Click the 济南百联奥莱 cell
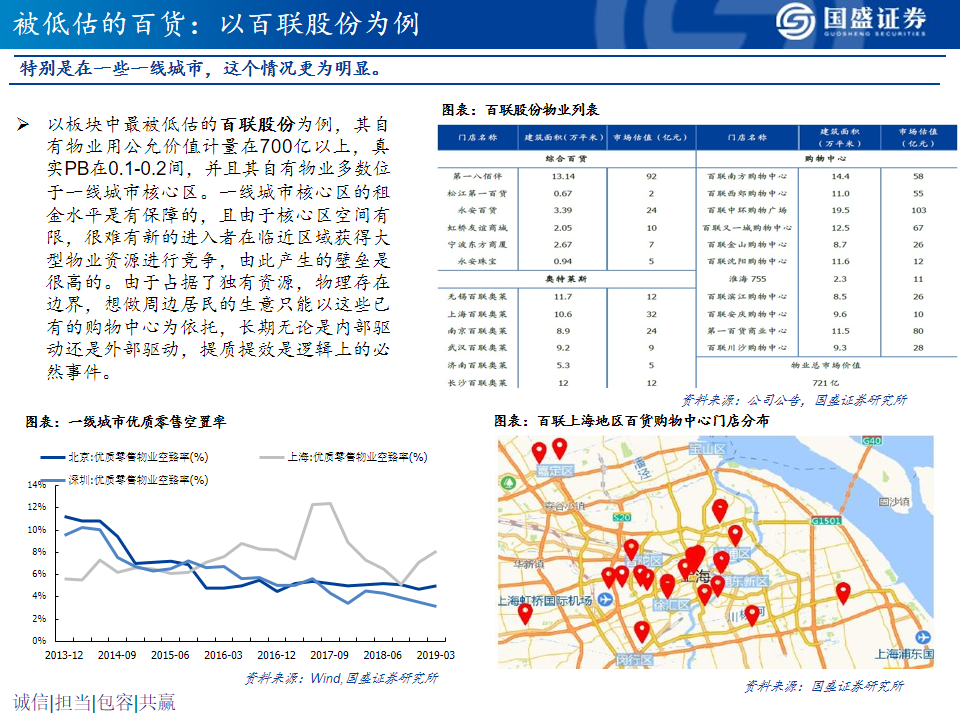This screenshot has height=720, width=960. (x=478, y=366)
